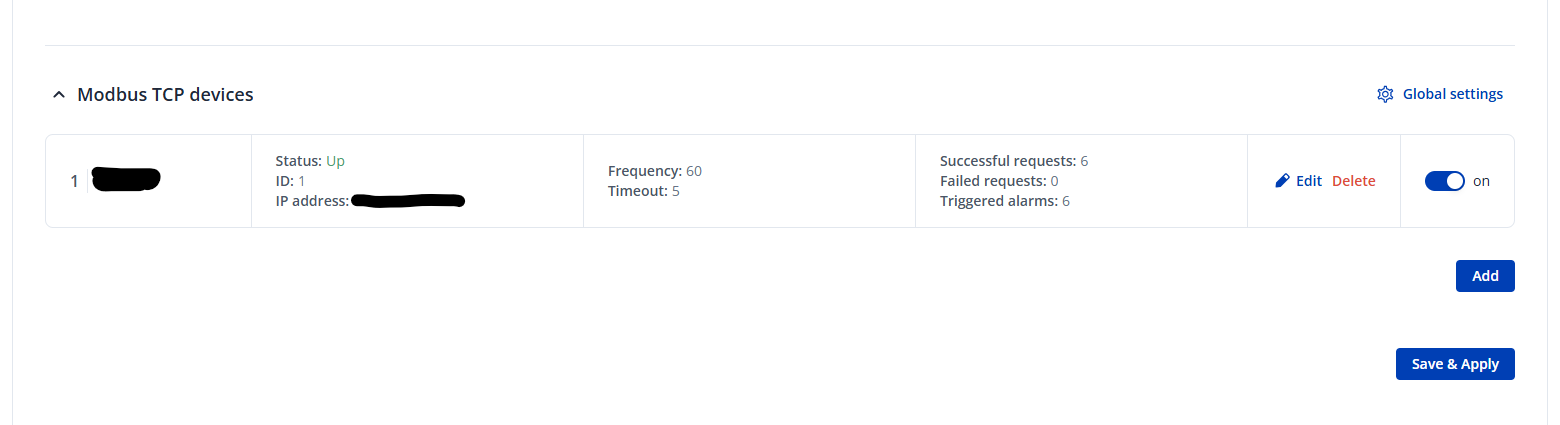The height and width of the screenshot is (425, 1560).
Task: Delete the Modbus TCP device
Action: tap(1353, 181)
